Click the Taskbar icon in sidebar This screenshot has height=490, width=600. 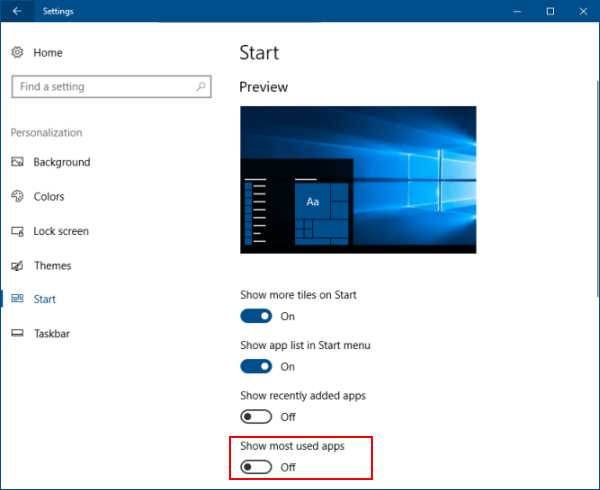pyautogui.click(x=17, y=333)
